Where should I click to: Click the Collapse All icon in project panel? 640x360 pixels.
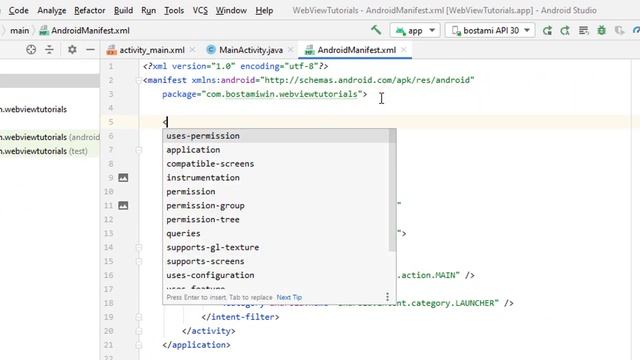[49, 50]
